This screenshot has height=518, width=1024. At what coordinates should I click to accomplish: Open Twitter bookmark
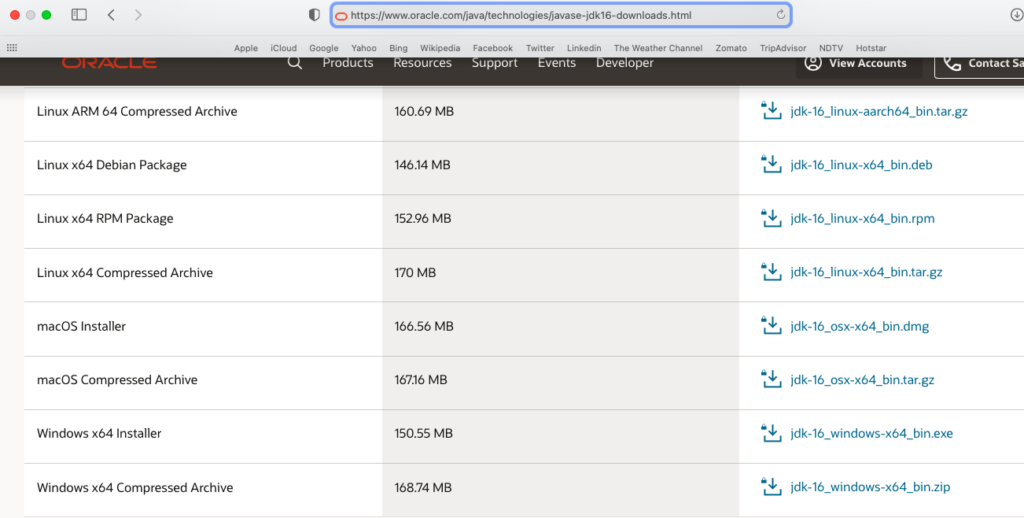click(x=540, y=48)
